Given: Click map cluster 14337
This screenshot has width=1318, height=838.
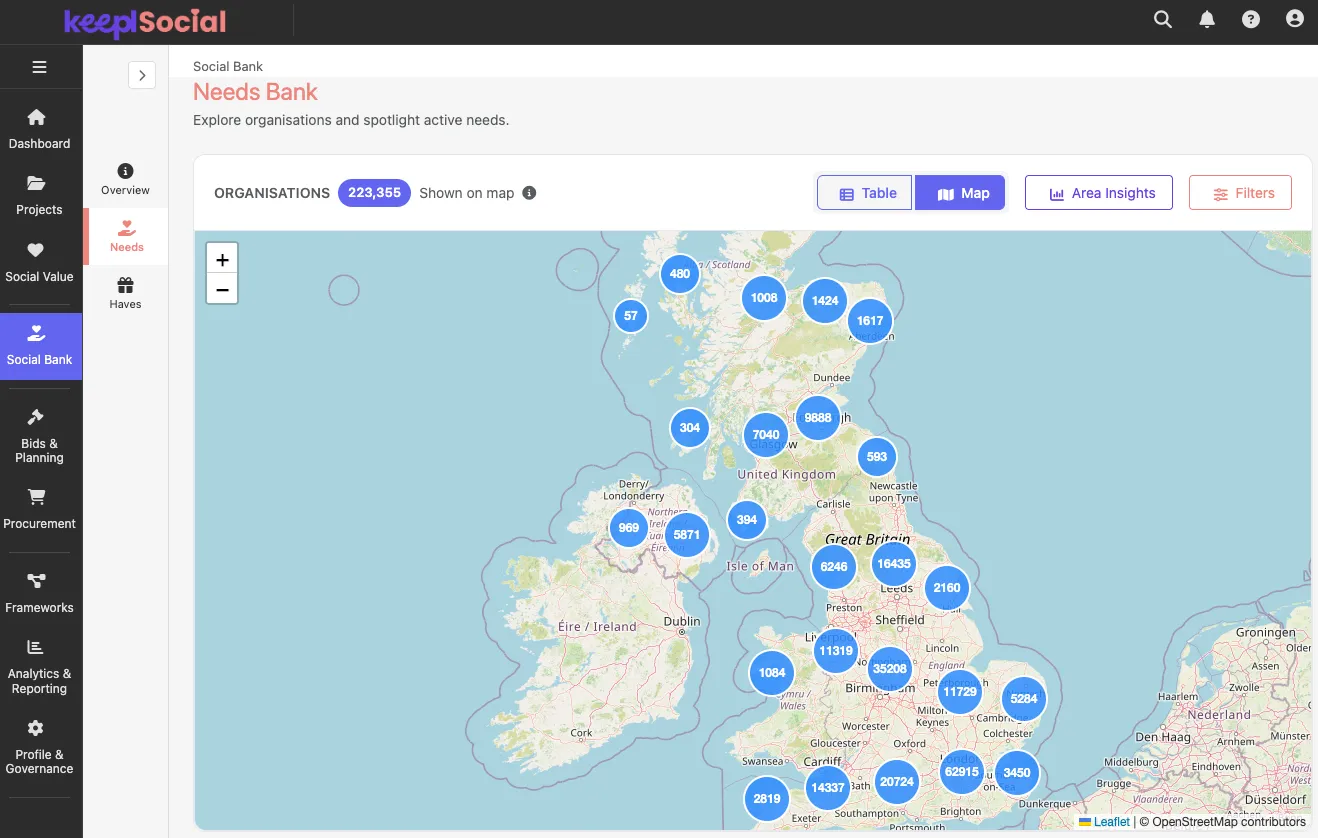Looking at the screenshot, I should 828,788.
